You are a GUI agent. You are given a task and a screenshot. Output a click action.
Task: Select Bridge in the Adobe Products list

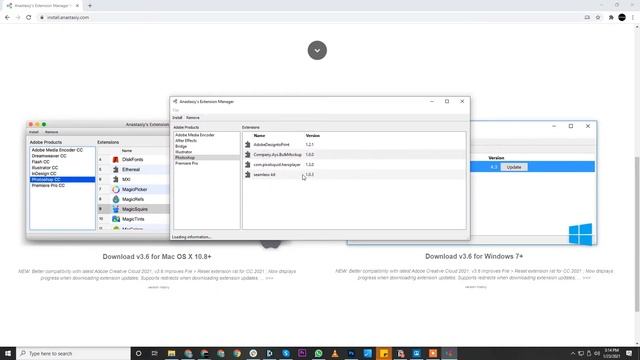tap(181, 146)
